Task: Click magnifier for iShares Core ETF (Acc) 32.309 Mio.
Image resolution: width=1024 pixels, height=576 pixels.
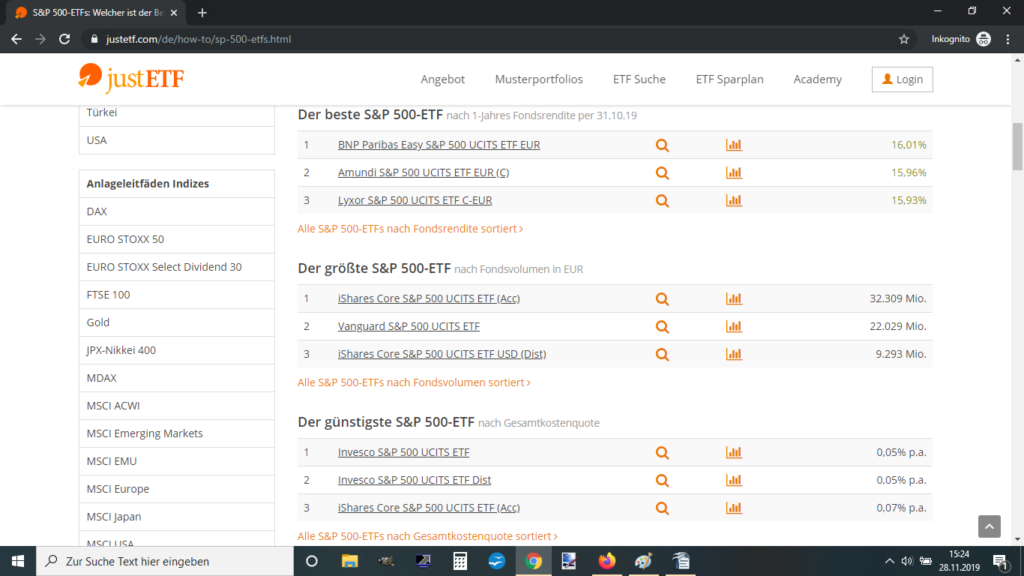Action: point(662,299)
